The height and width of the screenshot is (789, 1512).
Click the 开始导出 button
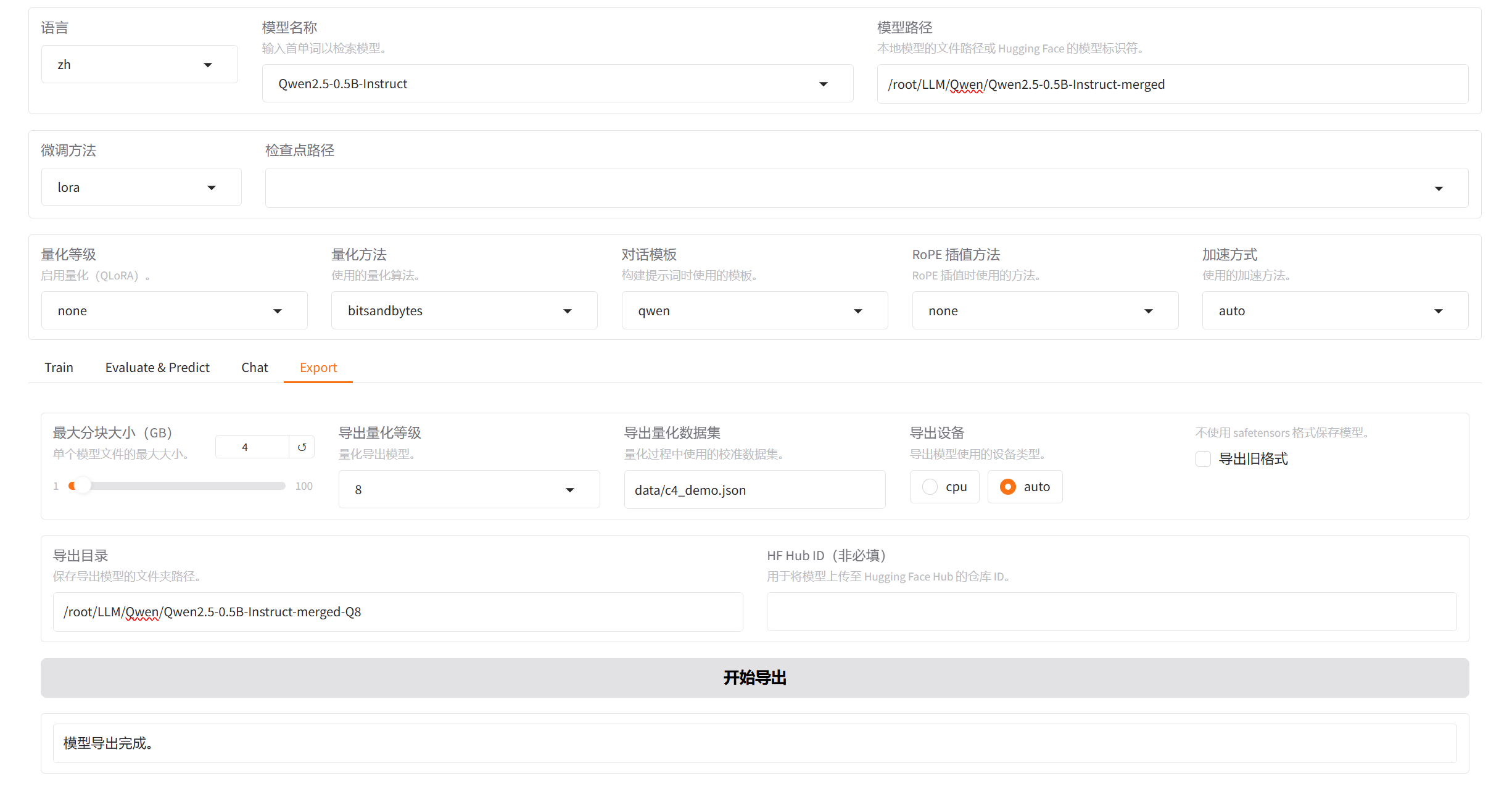[754, 678]
